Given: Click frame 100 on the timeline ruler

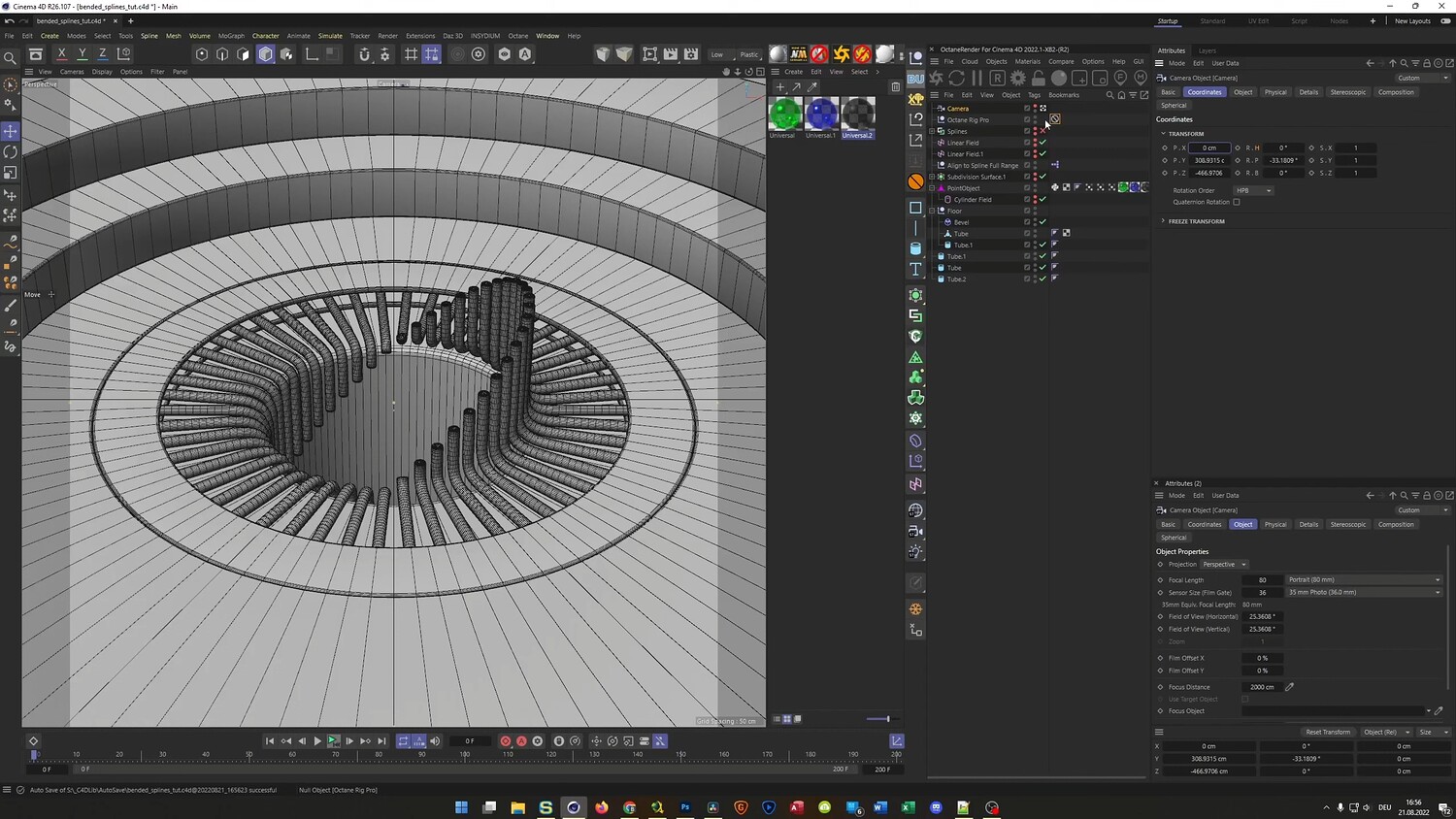Looking at the screenshot, I should tap(465, 754).
